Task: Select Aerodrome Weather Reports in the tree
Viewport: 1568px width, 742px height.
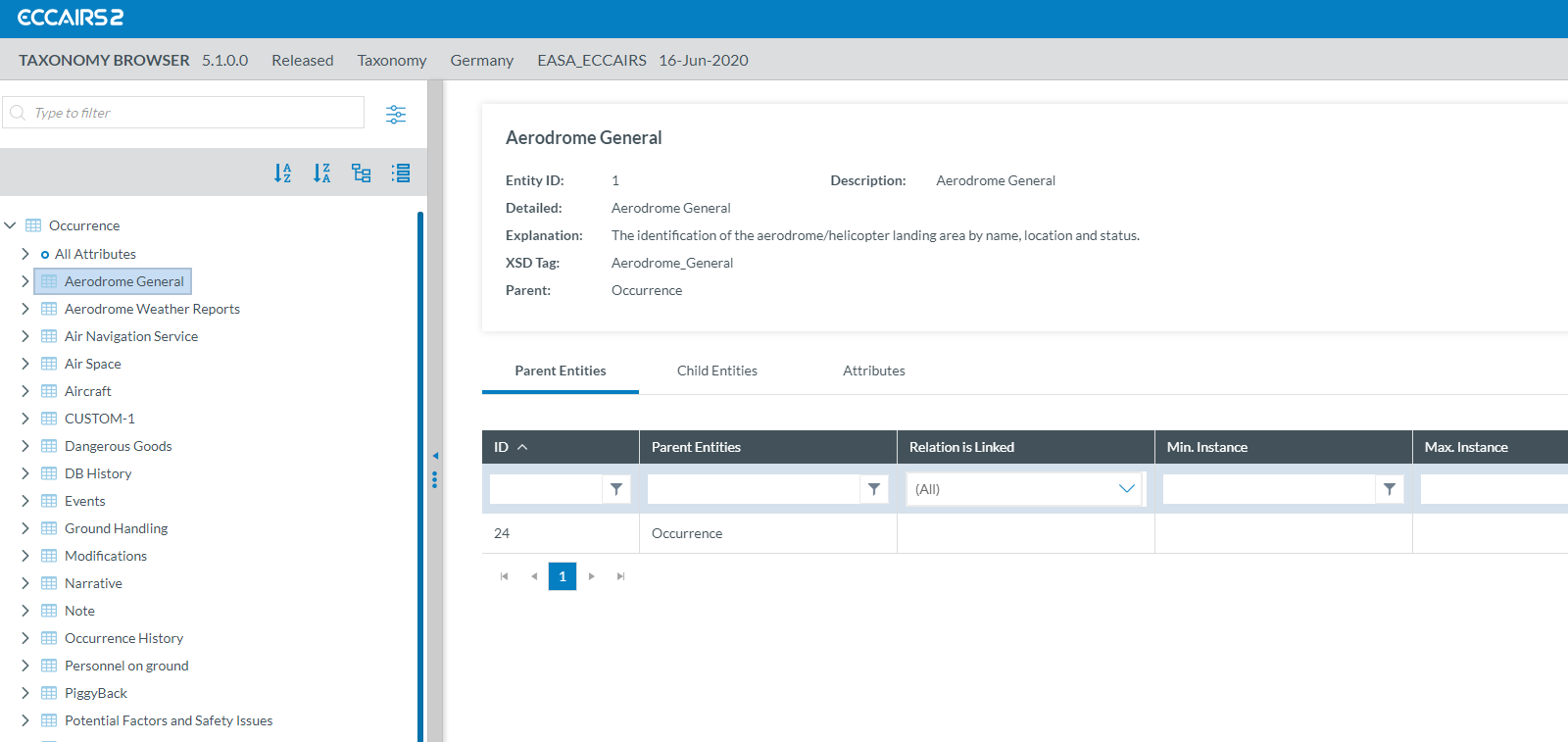Action: click(x=152, y=309)
